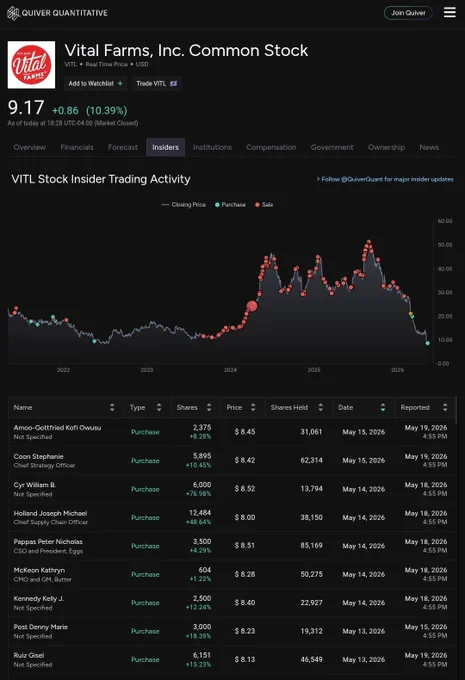Image resolution: width=465 pixels, height=680 pixels.
Task: Sort table by Shares Held arrows
Action: (x=320, y=407)
